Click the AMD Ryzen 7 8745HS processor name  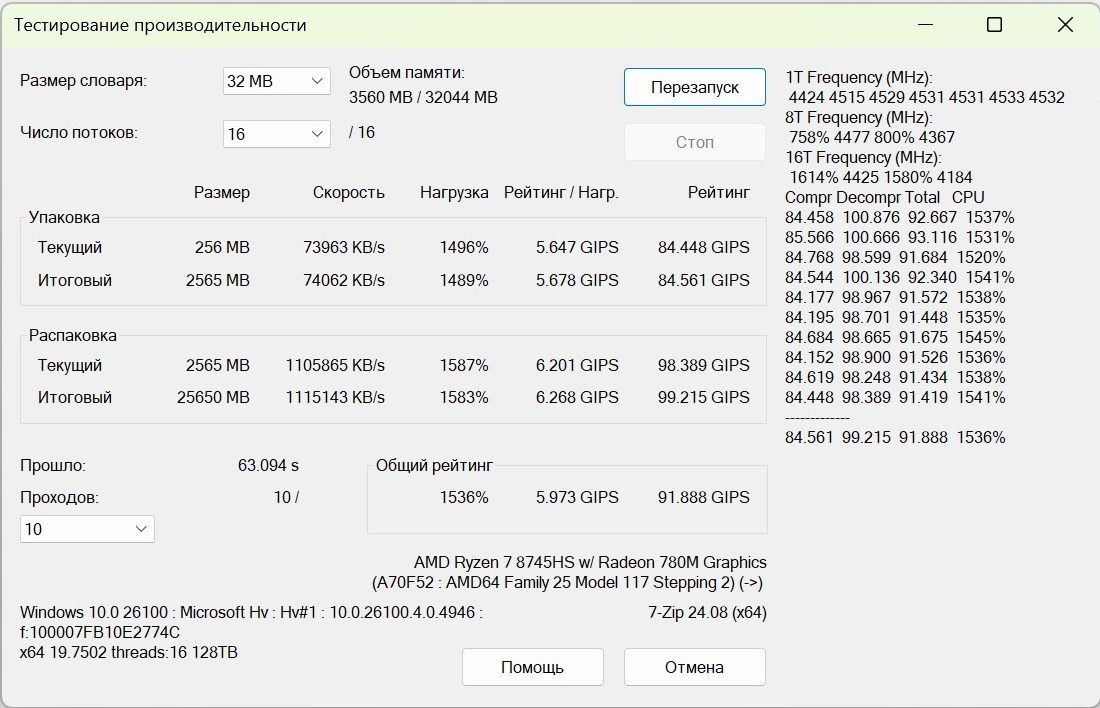pyautogui.click(x=590, y=563)
